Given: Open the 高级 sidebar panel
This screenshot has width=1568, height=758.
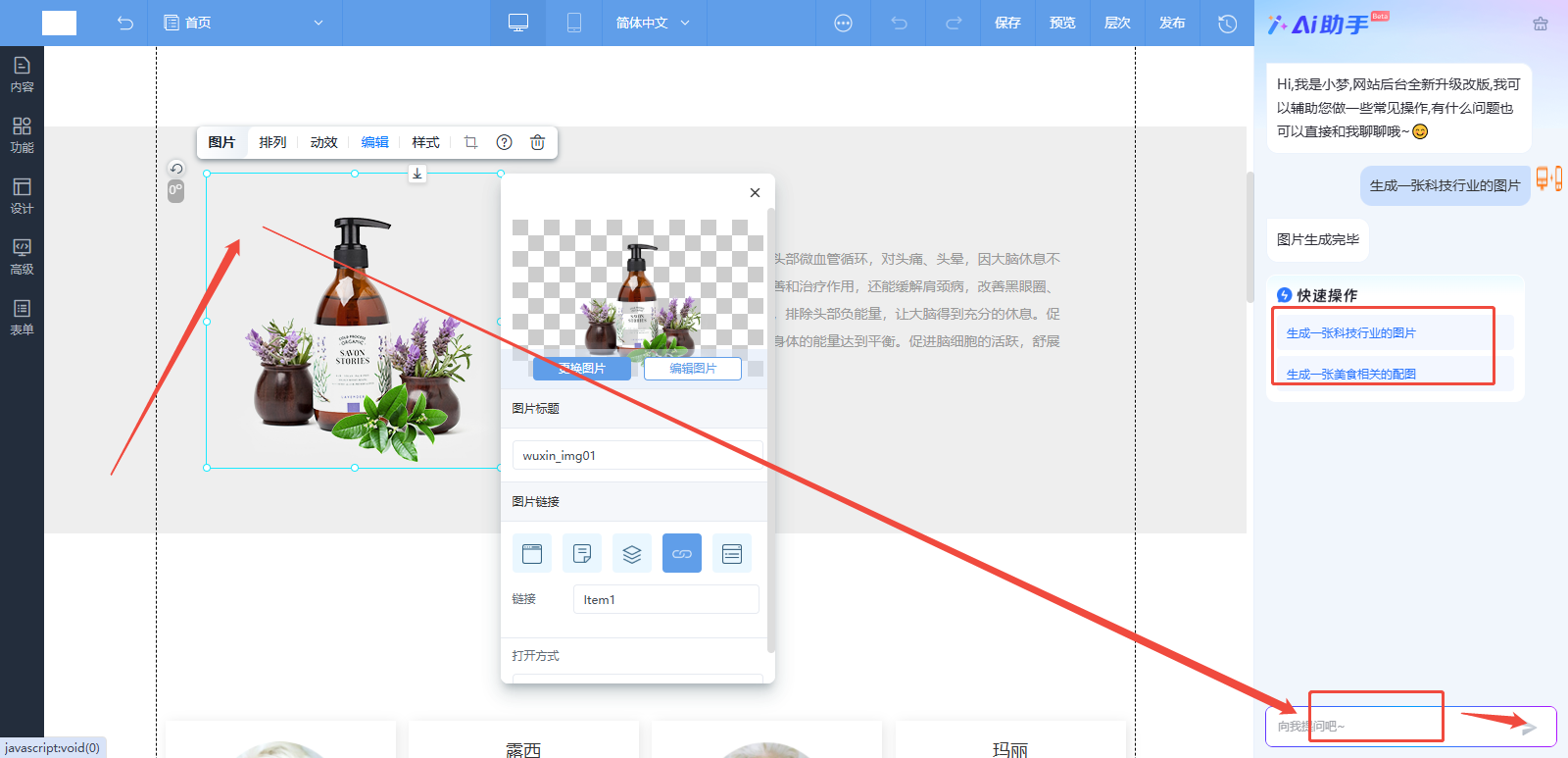Looking at the screenshot, I should 22,257.
